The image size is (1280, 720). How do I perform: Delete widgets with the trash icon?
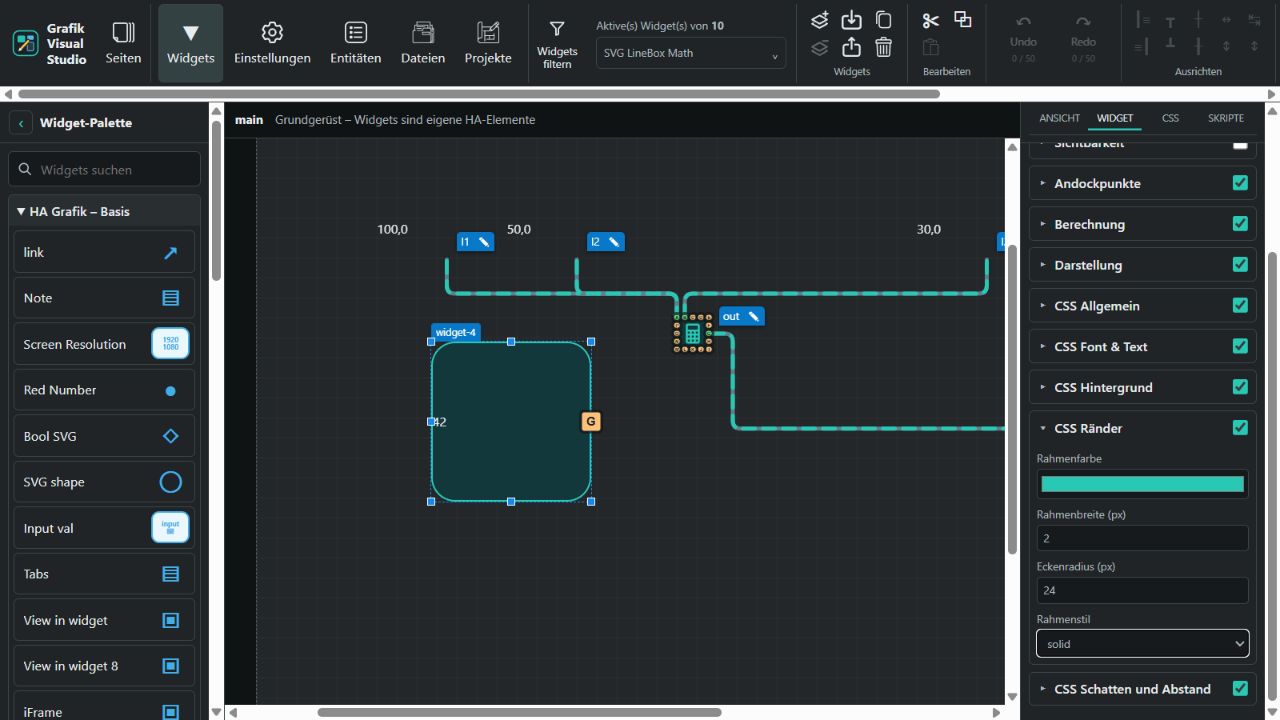pos(883,47)
